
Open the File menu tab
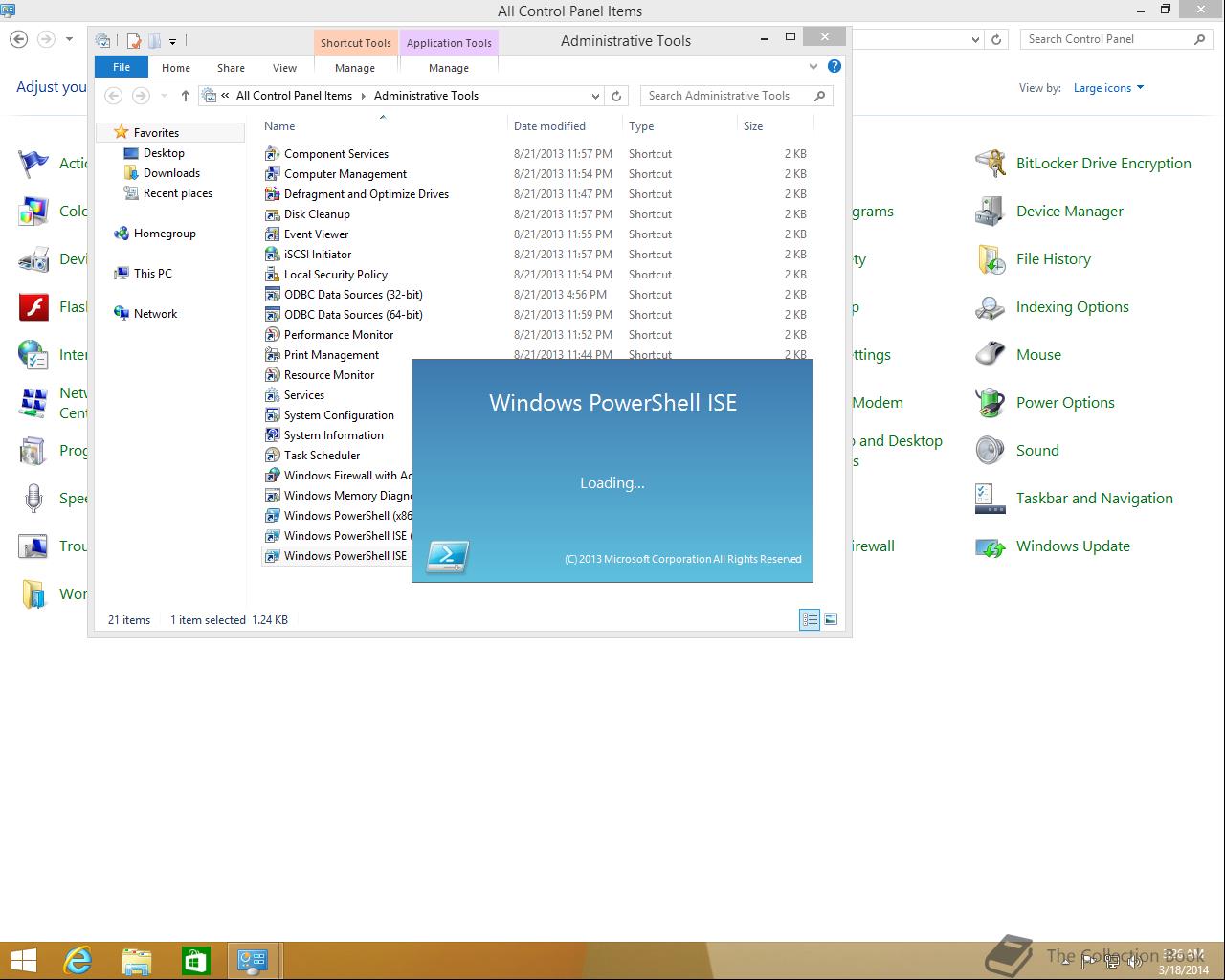tap(122, 67)
